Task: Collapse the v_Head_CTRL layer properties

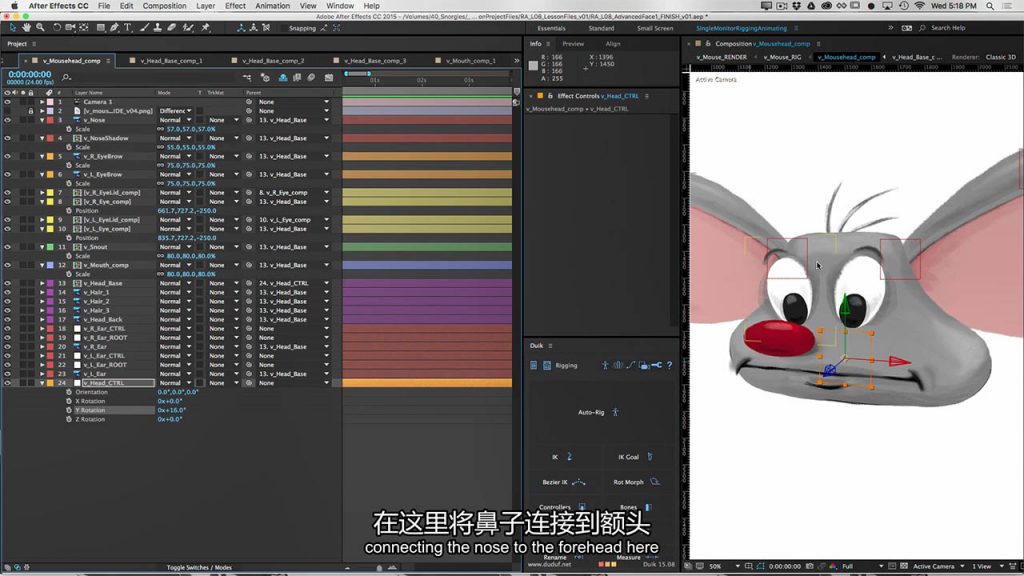Action: (x=42, y=383)
